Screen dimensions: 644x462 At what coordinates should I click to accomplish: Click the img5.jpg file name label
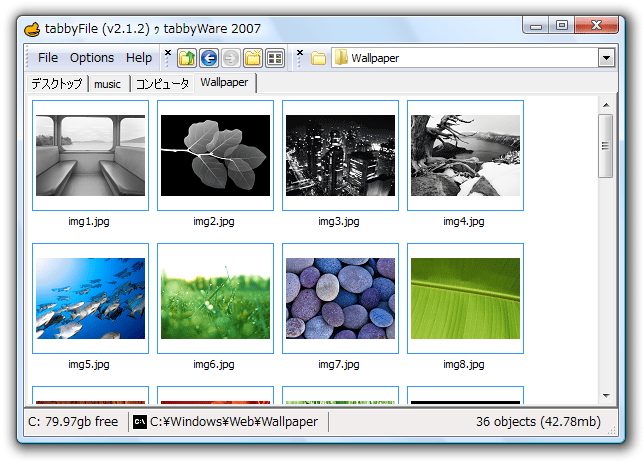click(89, 365)
